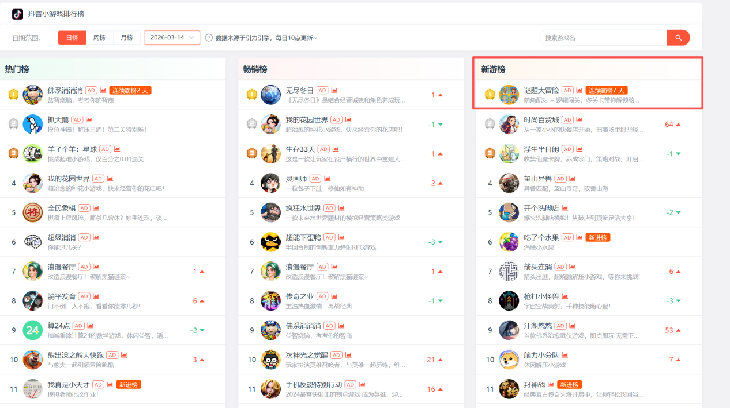Click the orange badge on top 新游榜 game
Screen dimensions: 730x408
(606, 90)
